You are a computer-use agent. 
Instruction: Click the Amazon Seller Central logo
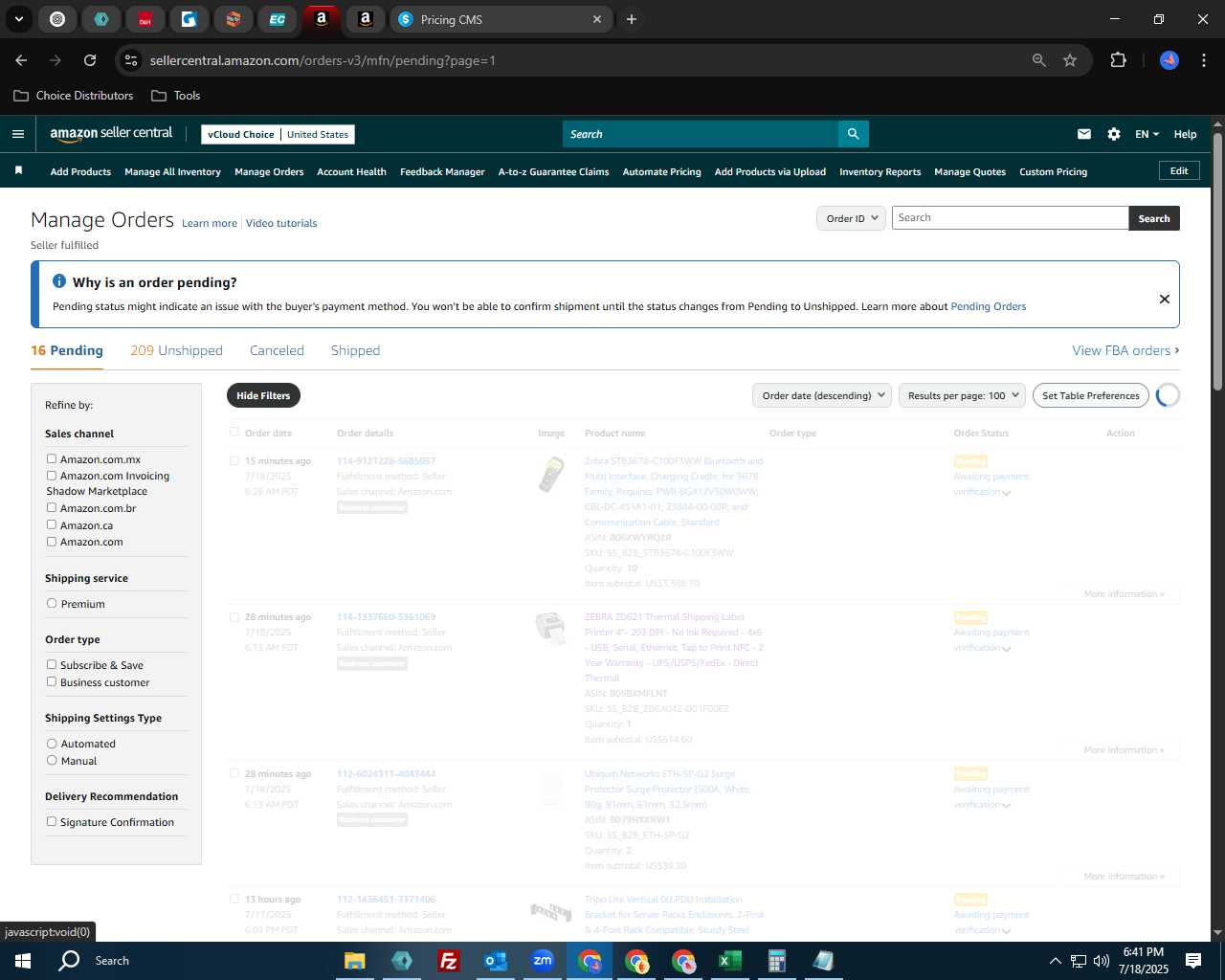(111, 134)
